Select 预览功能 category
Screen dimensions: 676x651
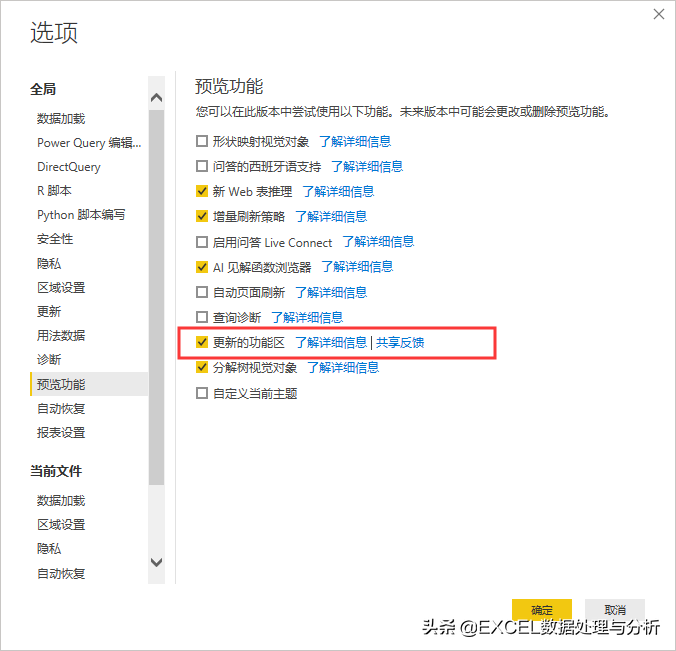tap(89, 384)
